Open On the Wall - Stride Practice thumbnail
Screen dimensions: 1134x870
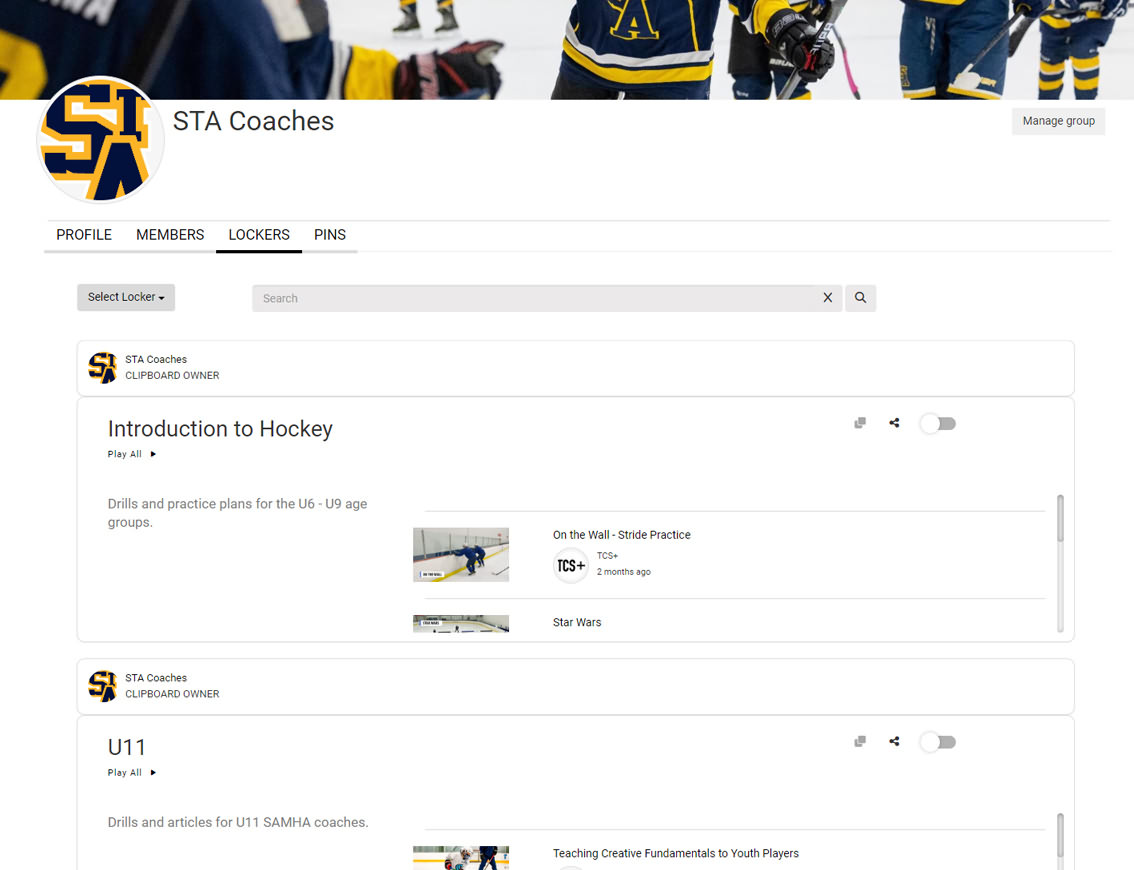[461, 555]
